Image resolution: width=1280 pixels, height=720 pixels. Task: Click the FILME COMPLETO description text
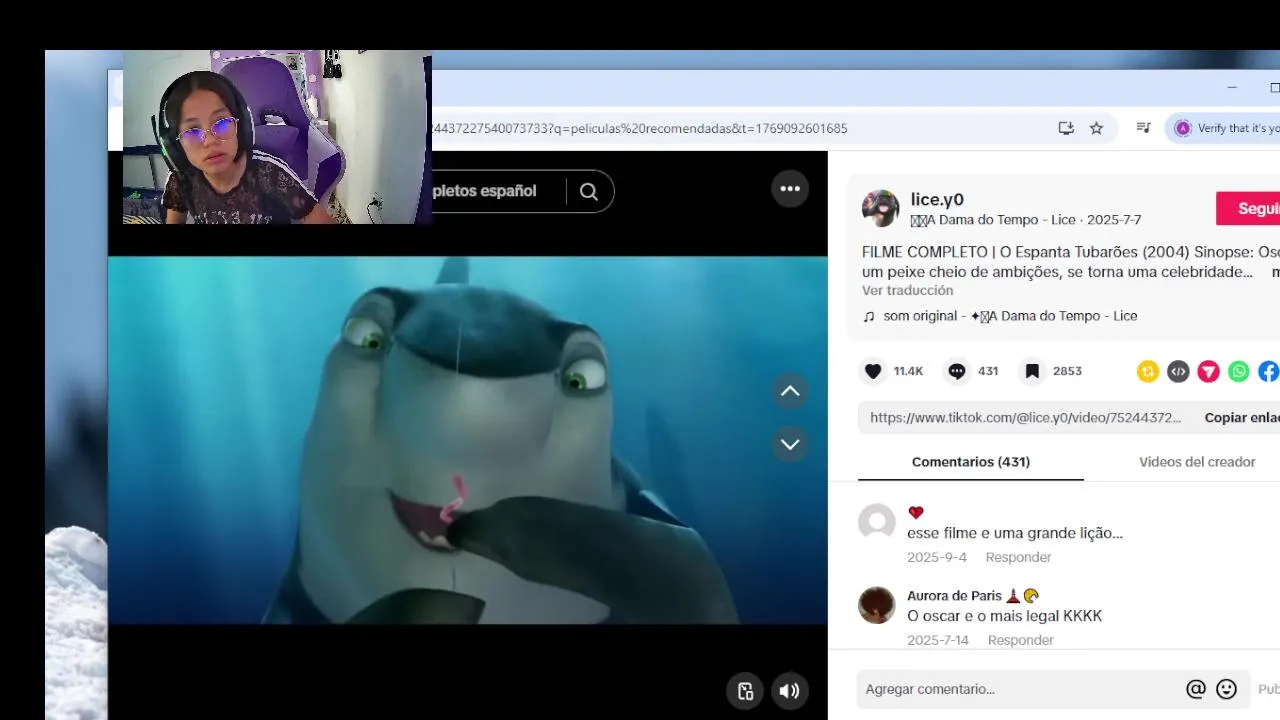(1070, 262)
